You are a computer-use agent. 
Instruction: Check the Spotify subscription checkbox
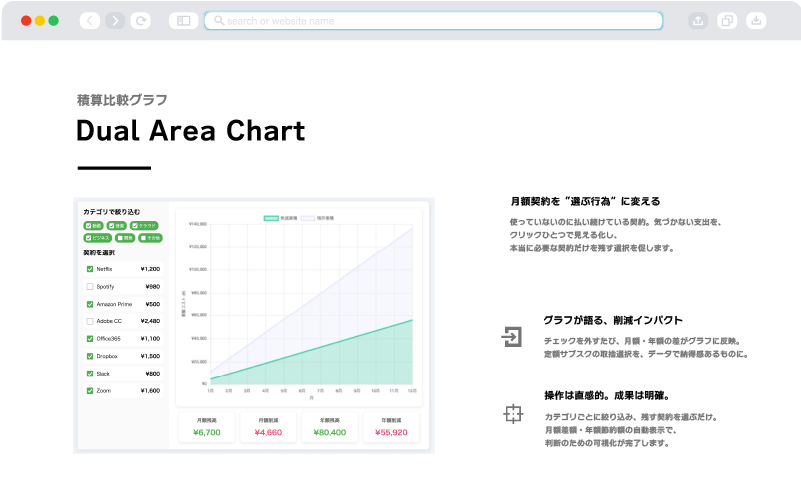(x=90, y=286)
